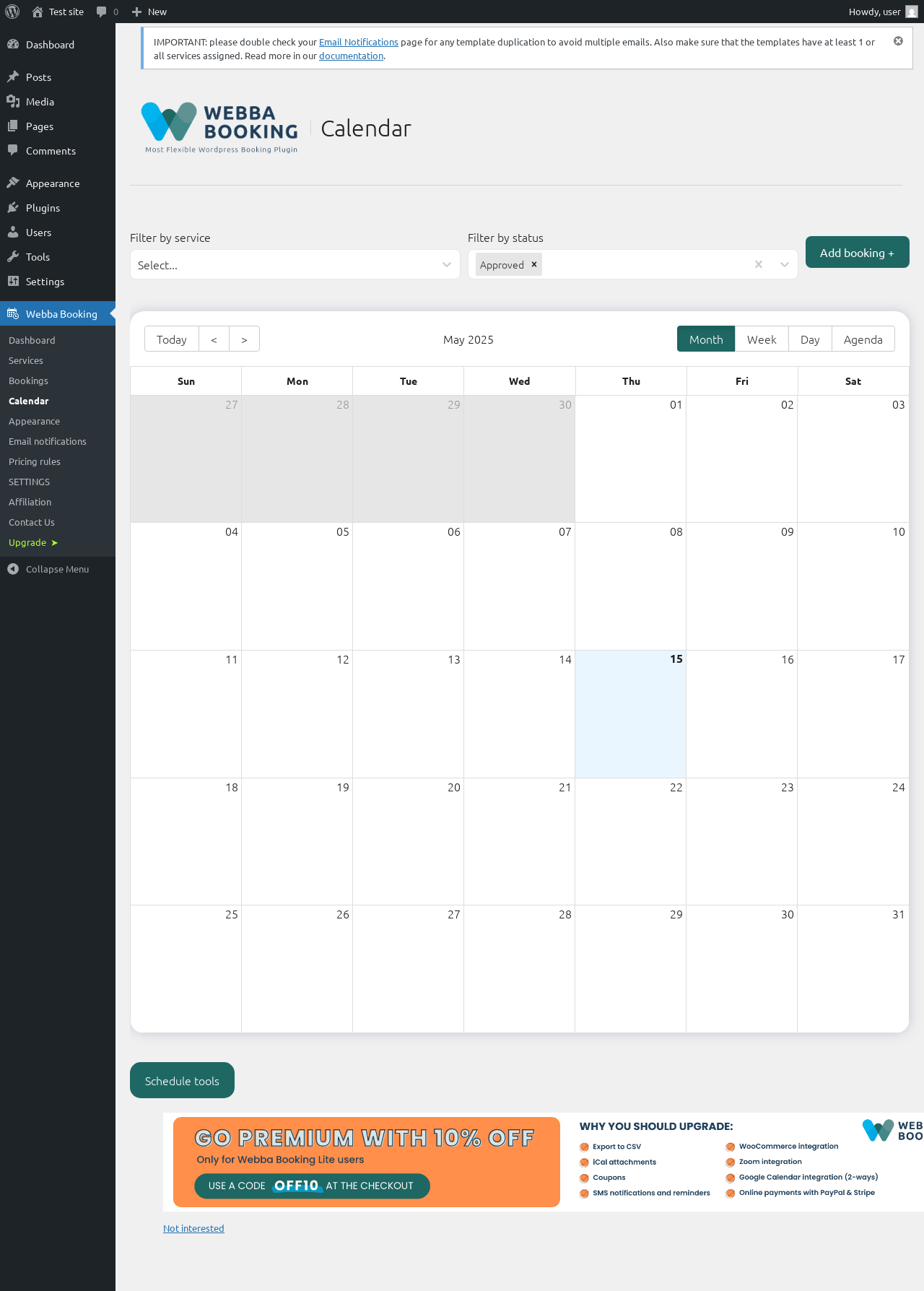Expand the Filter by status dropdown arrow
The image size is (924, 1291).
click(x=785, y=264)
